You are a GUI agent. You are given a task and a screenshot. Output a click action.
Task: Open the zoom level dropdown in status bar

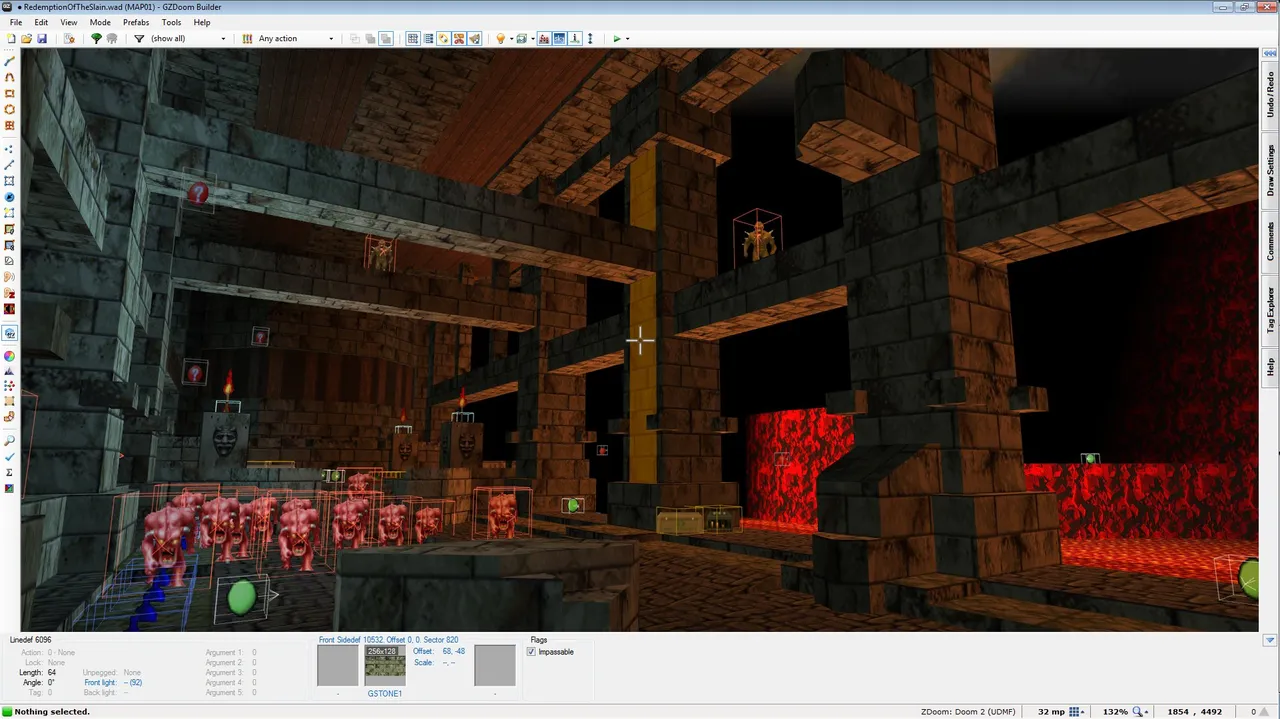(x=1140, y=712)
